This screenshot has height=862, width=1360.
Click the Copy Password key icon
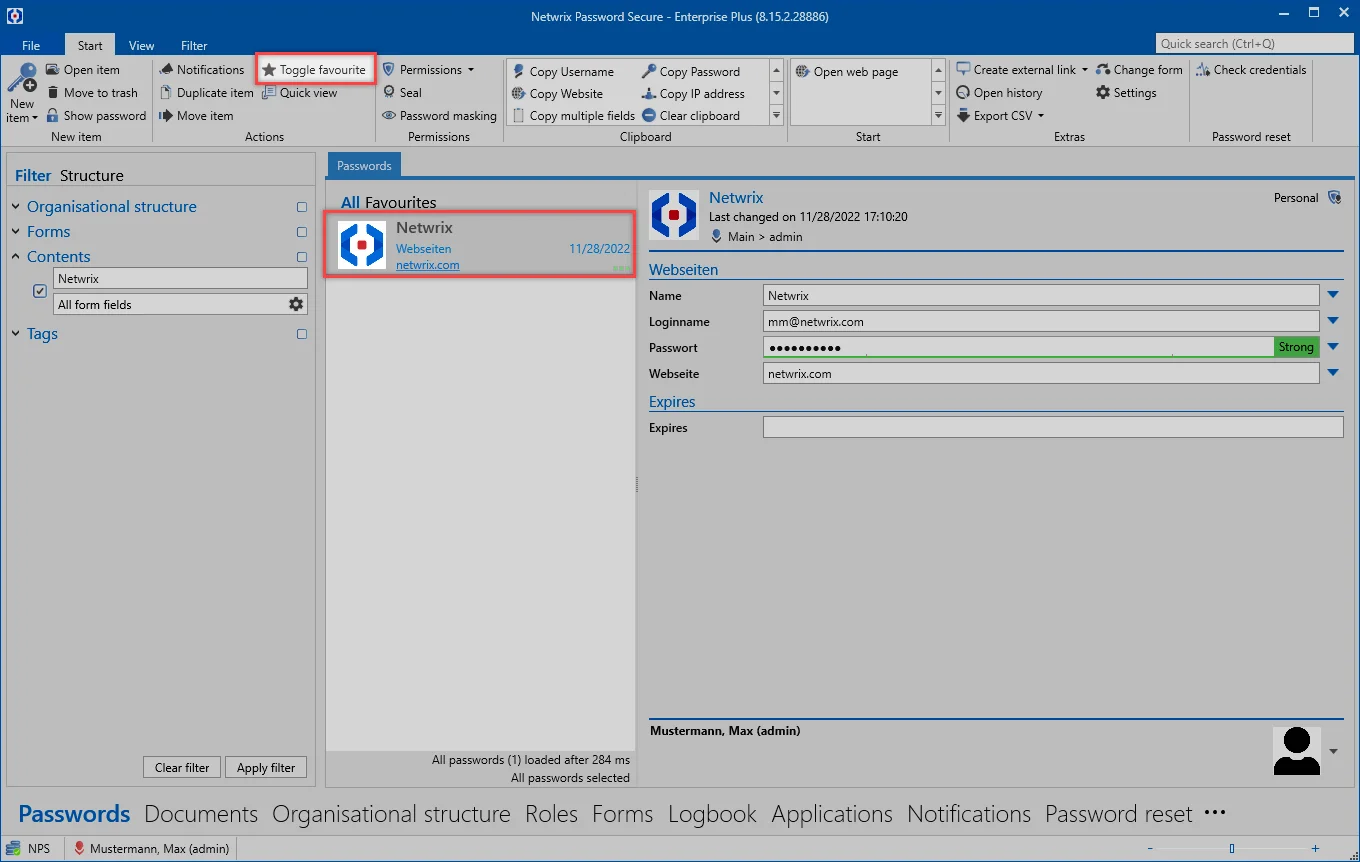tap(649, 71)
